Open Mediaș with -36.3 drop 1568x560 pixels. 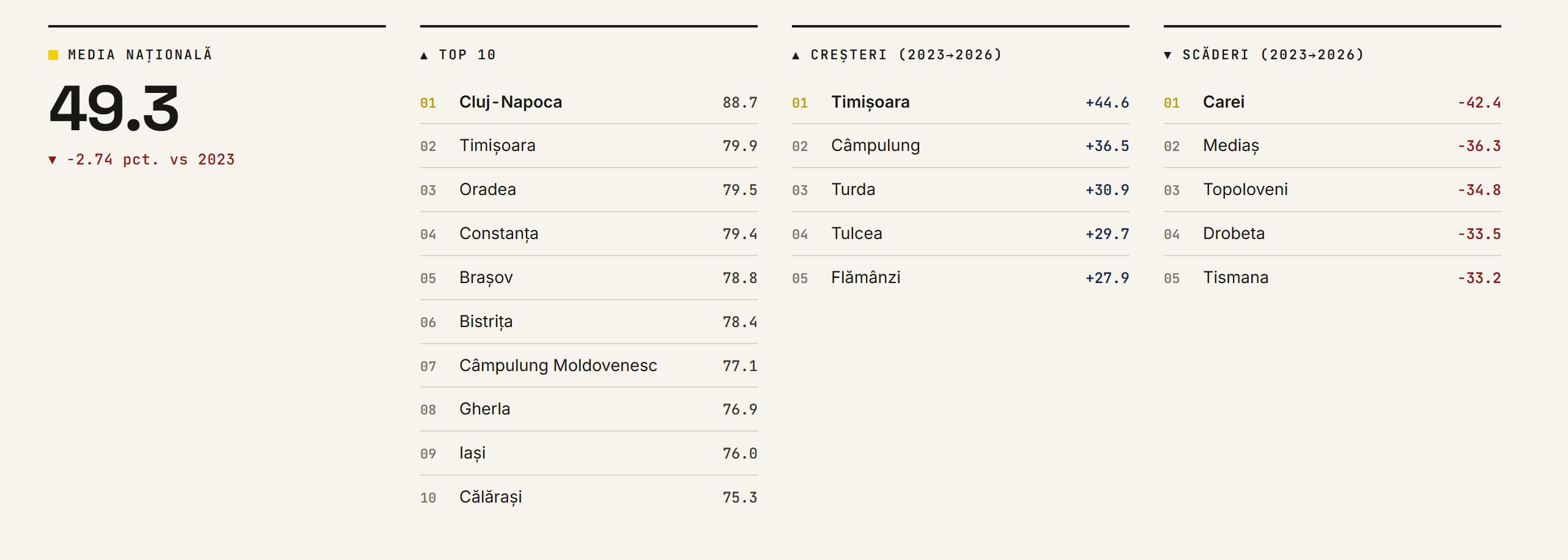1333,146
